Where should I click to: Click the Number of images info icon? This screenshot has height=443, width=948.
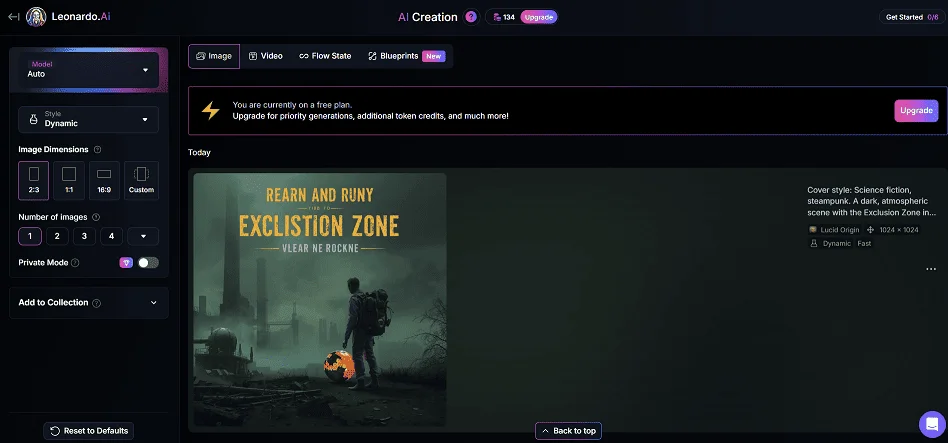point(96,217)
